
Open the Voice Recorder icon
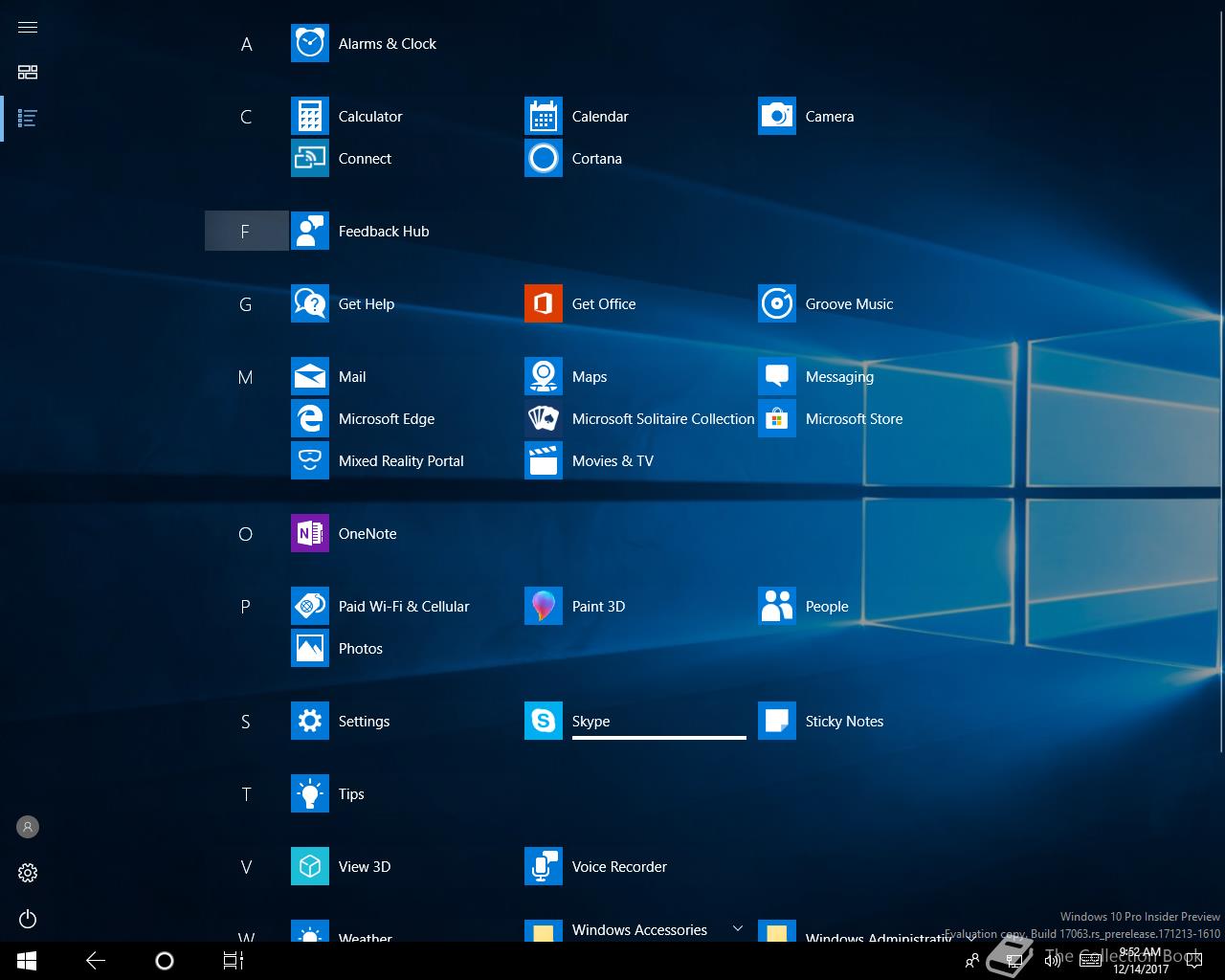544,867
